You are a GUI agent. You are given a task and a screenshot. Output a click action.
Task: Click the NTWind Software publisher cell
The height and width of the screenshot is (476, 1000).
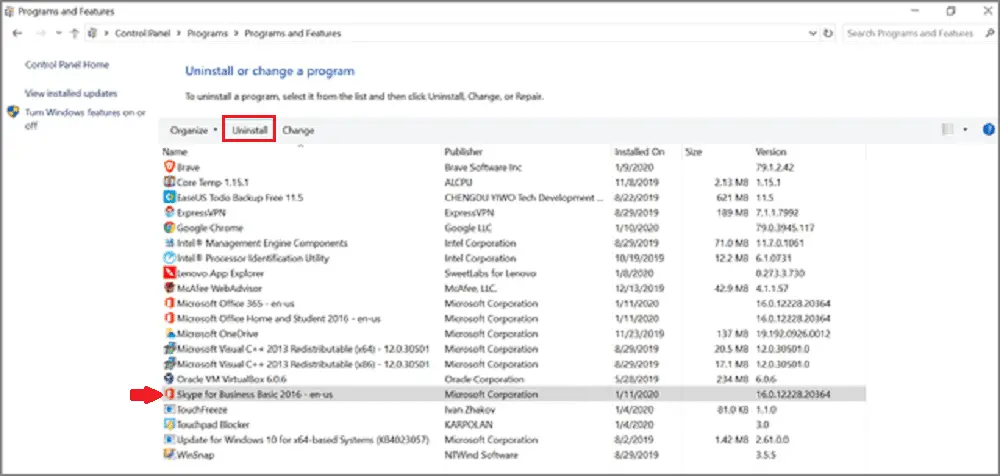pyautogui.click(x=482, y=455)
